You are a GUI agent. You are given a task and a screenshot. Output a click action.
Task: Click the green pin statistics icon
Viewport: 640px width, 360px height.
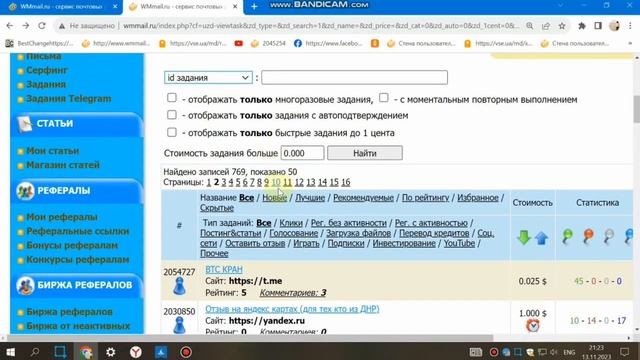[x=567, y=237]
